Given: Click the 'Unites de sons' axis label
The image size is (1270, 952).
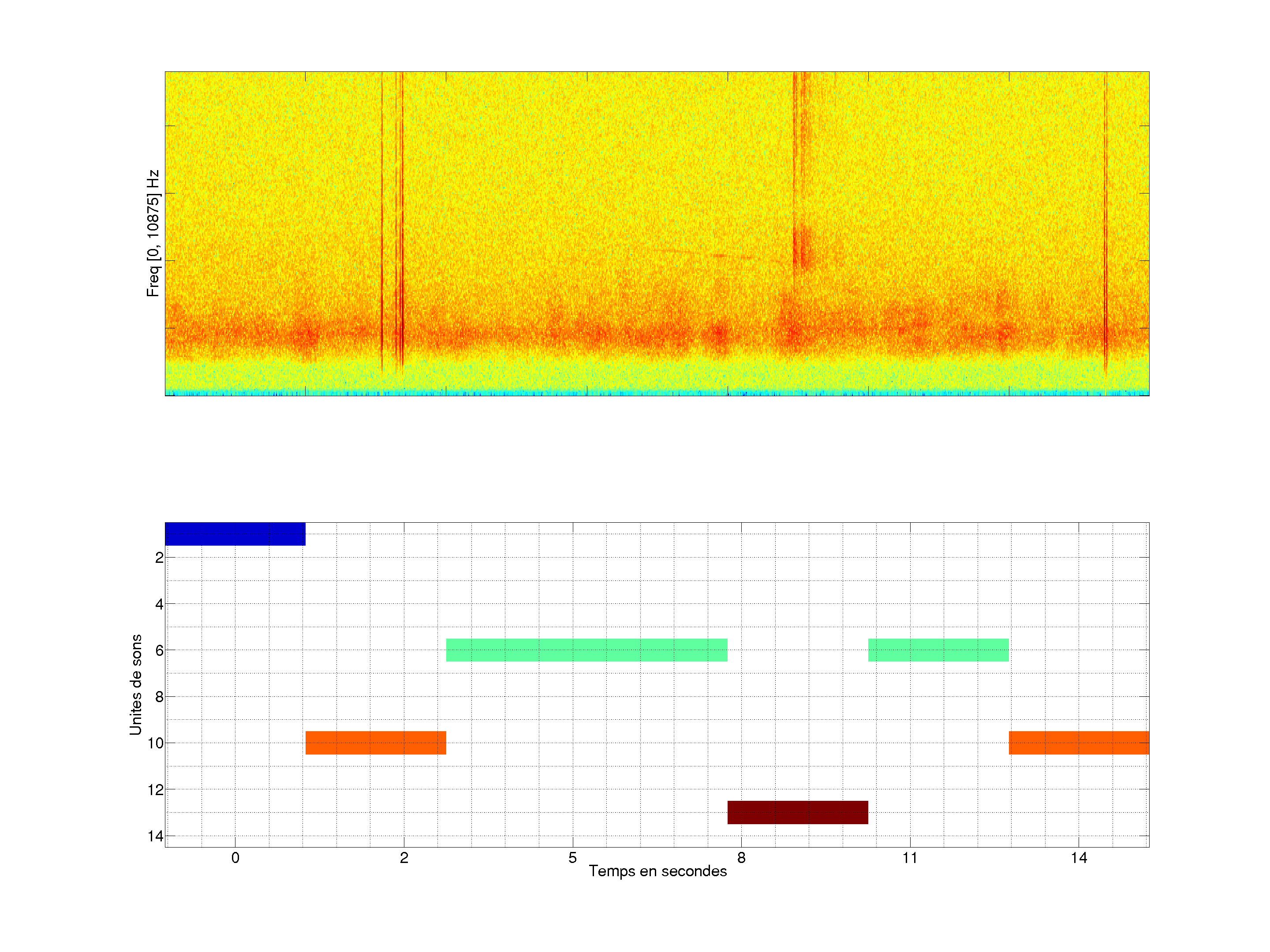Looking at the screenshot, I should [x=135, y=684].
